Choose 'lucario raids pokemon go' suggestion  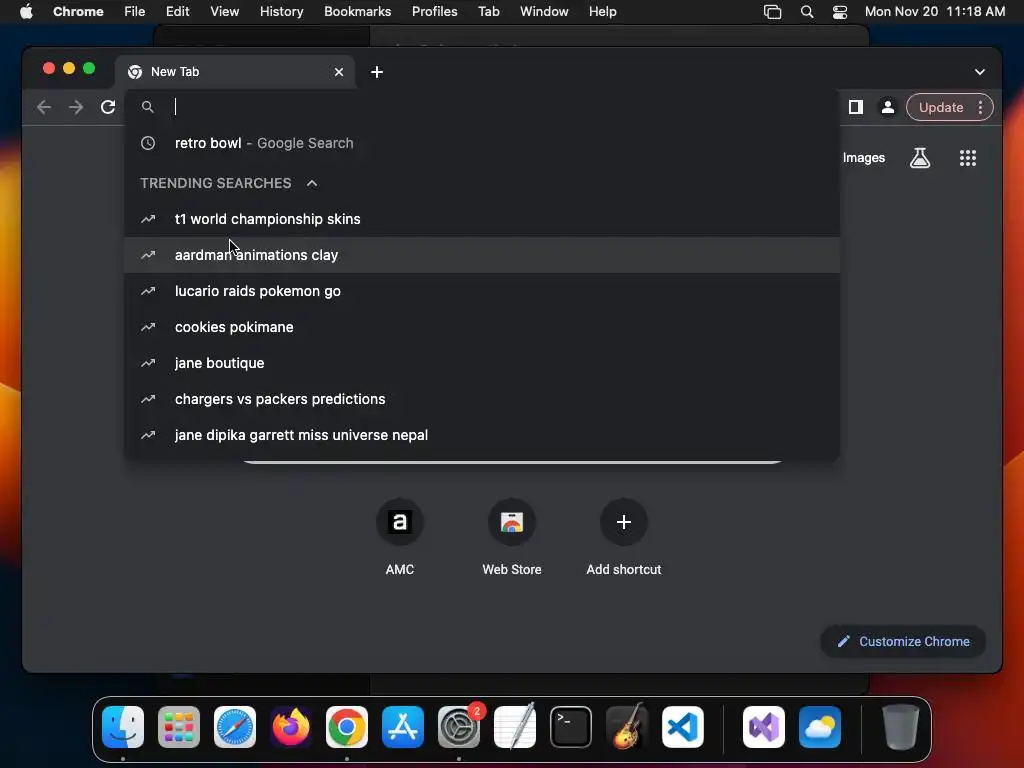click(x=482, y=291)
